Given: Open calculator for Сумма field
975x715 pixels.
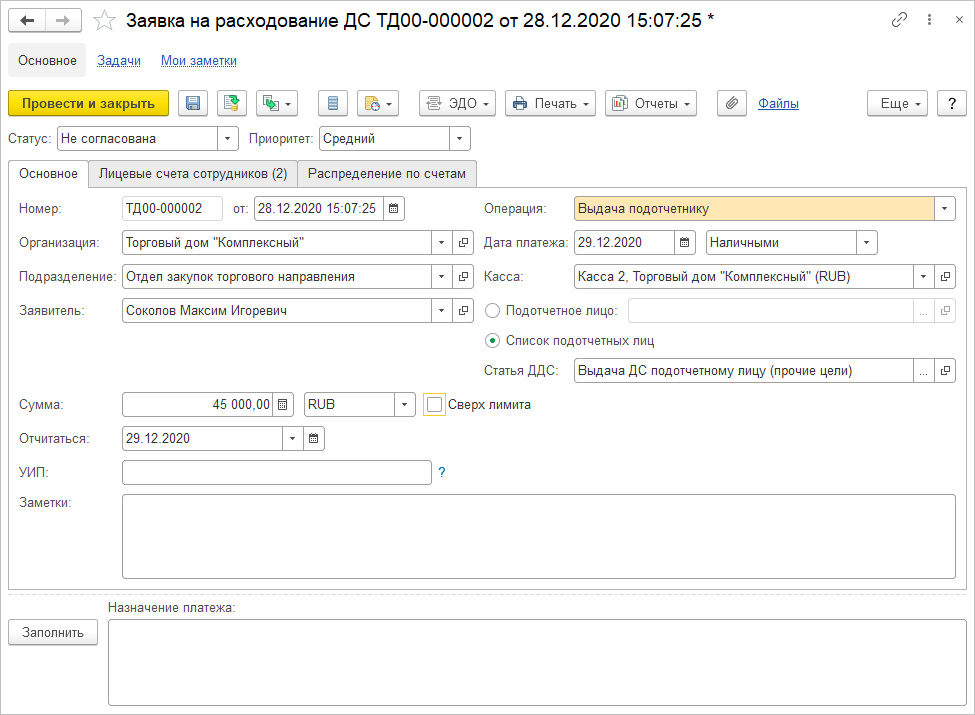Looking at the screenshot, I should pyautogui.click(x=282, y=405).
